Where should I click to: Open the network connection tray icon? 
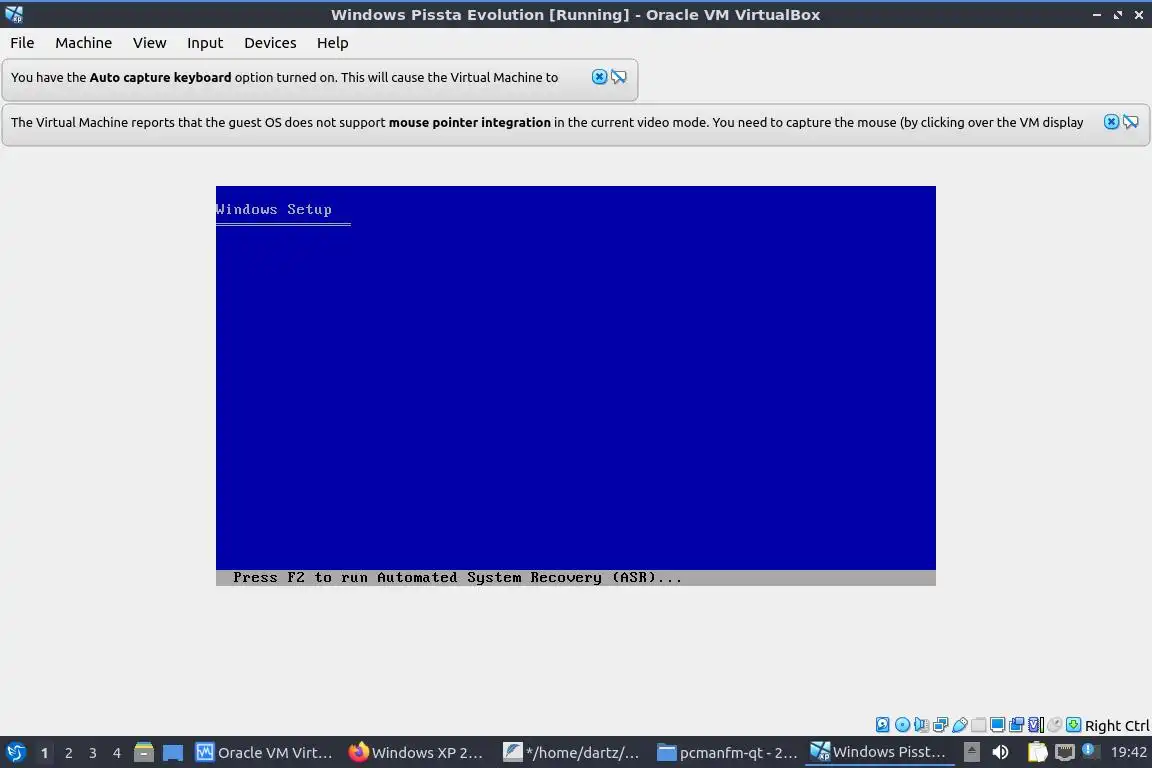coord(1065,752)
